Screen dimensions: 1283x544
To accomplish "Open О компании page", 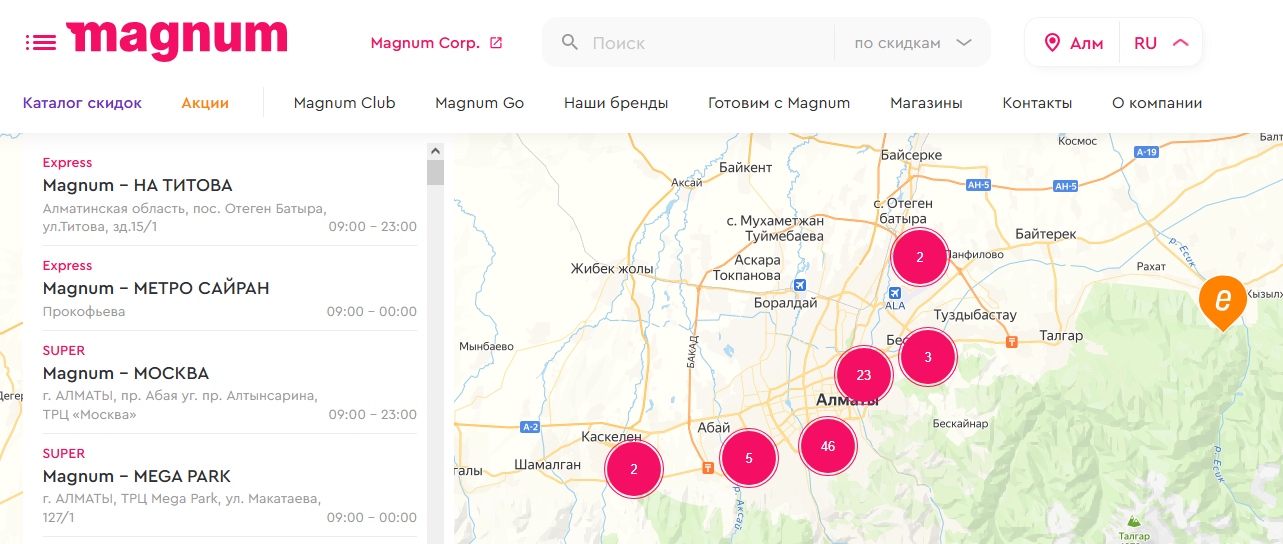I will tap(1157, 103).
